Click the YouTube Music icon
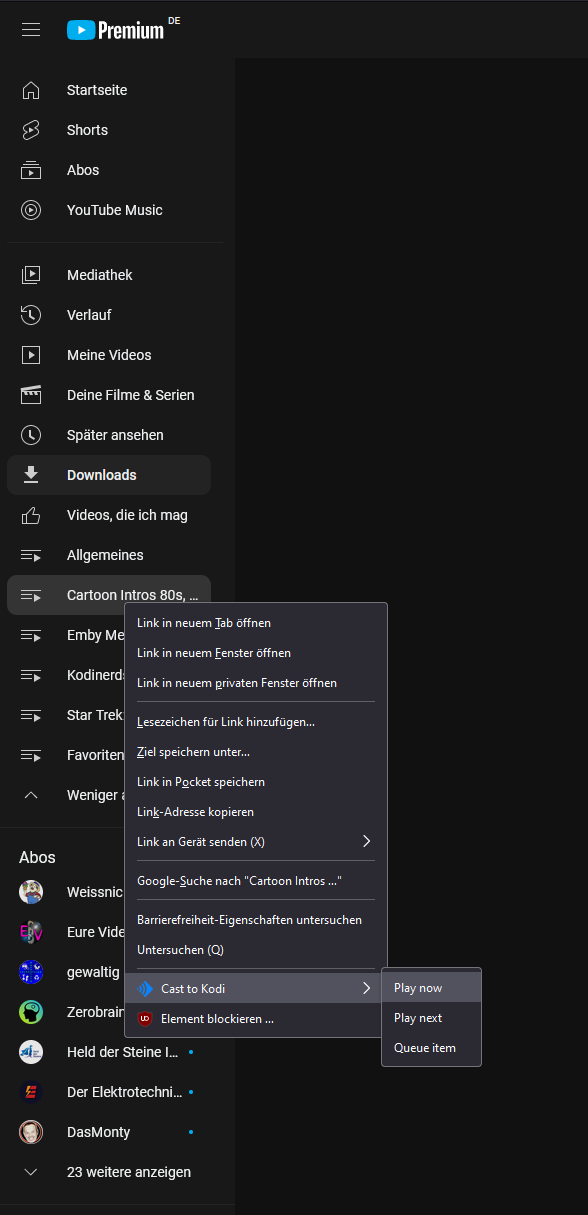This screenshot has height=1215, width=588. coord(31,210)
